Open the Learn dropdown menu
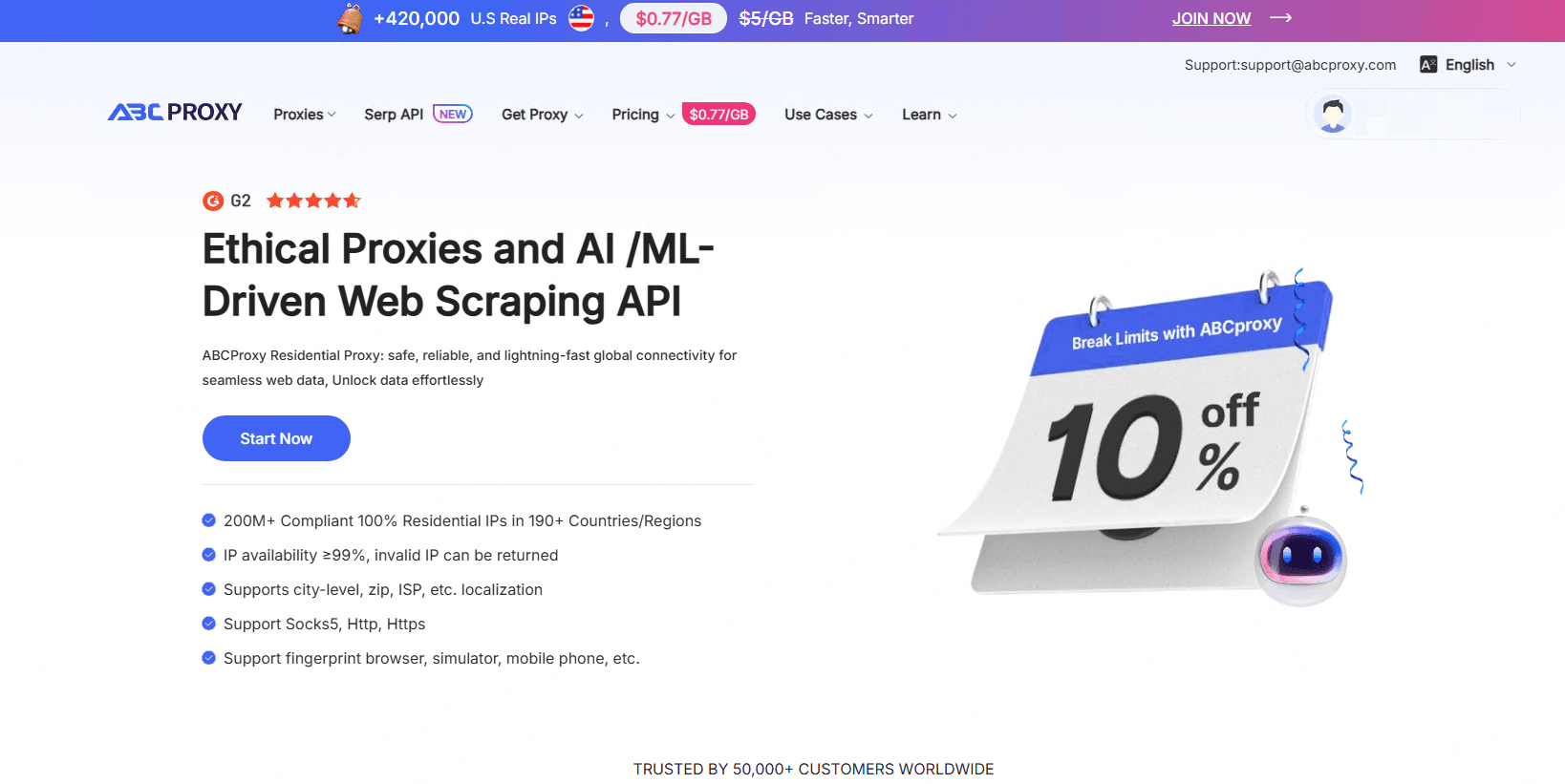The image size is (1565, 784). tap(929, 115)
